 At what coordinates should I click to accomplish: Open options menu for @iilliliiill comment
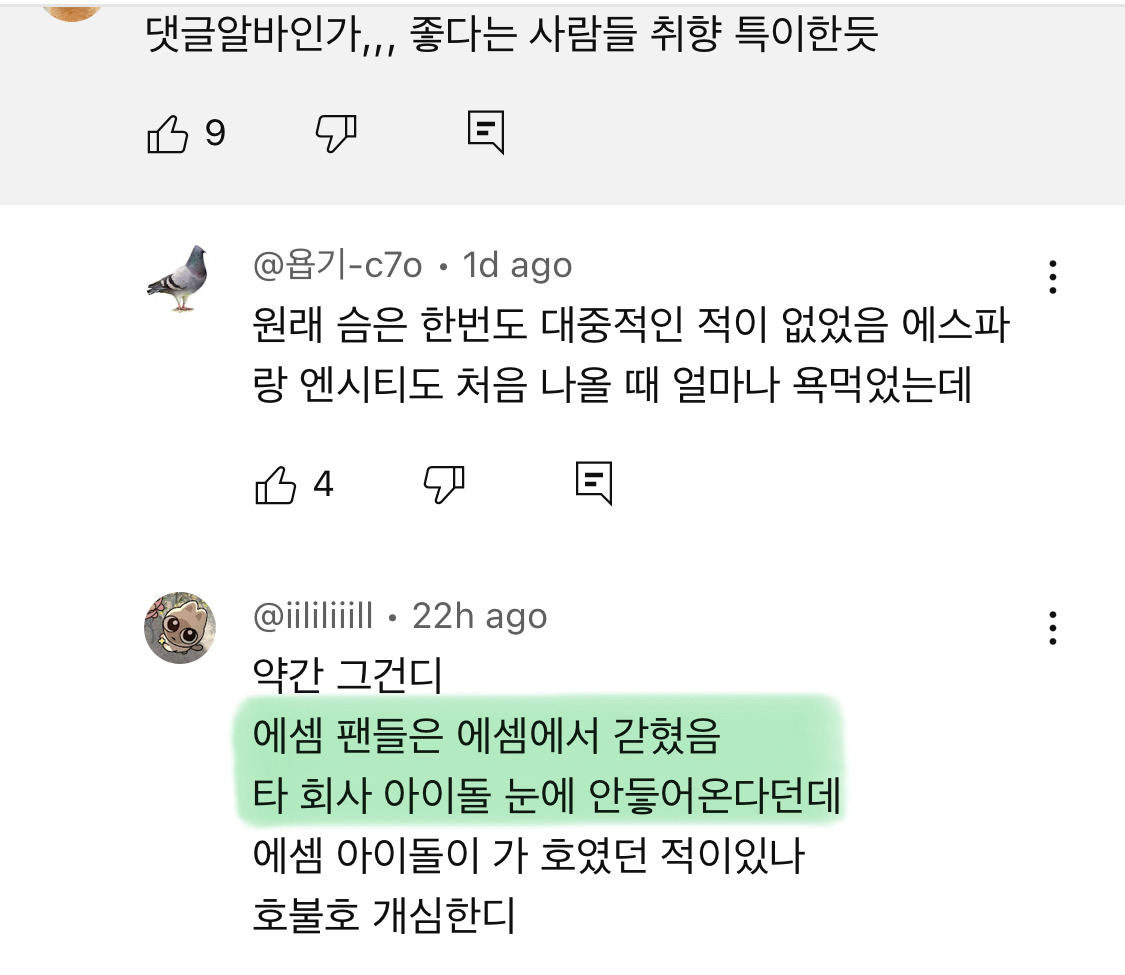[1052, 628]
